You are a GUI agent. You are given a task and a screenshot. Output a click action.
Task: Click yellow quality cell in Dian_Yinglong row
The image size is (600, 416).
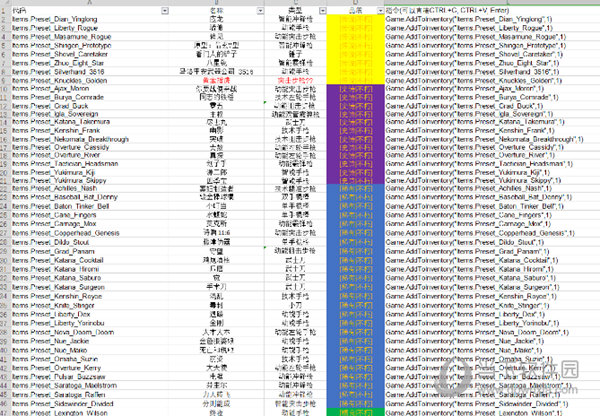pyautogui.click(x=355, y=19)
